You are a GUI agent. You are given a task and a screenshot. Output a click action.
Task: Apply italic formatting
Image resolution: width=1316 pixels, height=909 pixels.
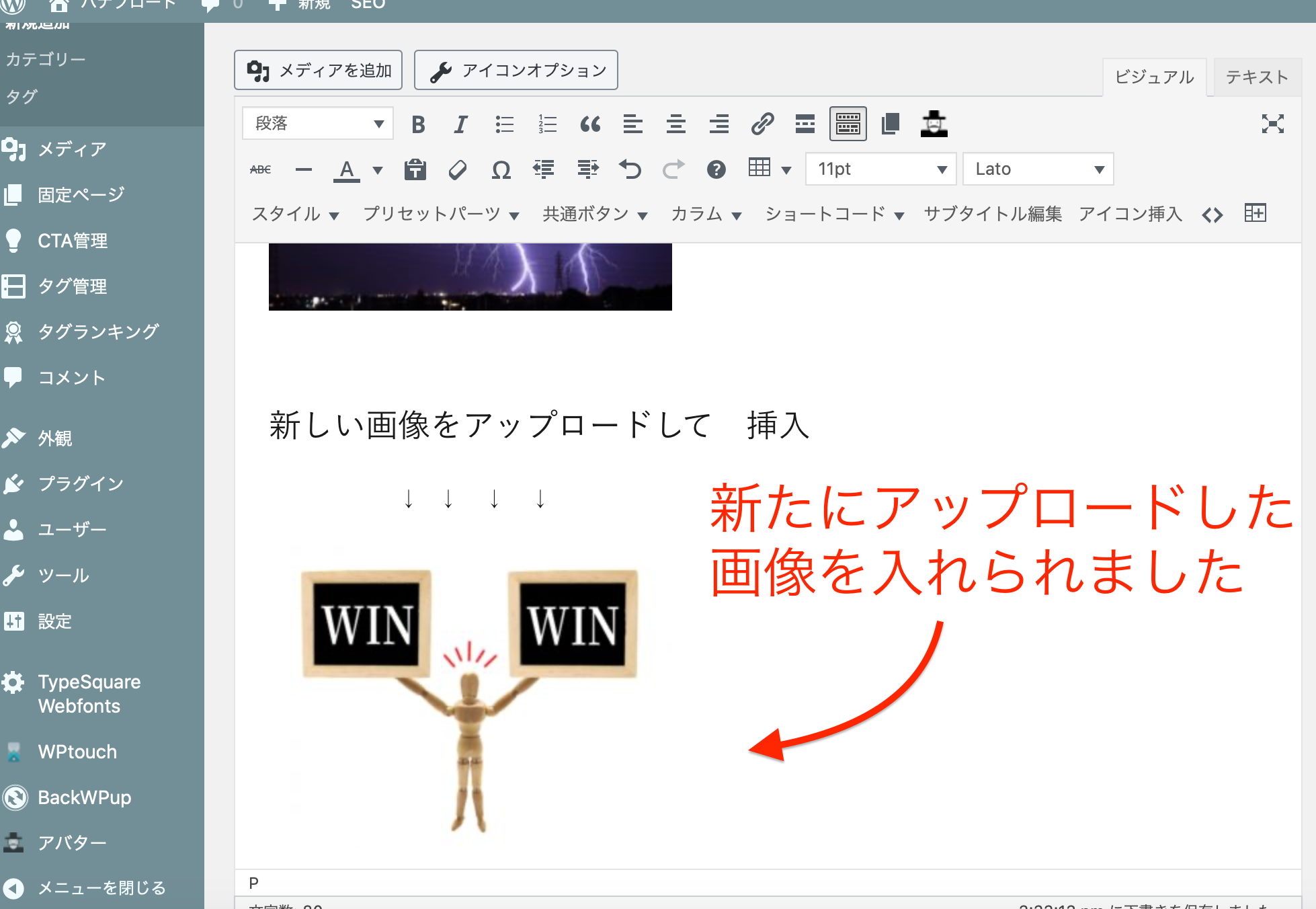point(460,124)
